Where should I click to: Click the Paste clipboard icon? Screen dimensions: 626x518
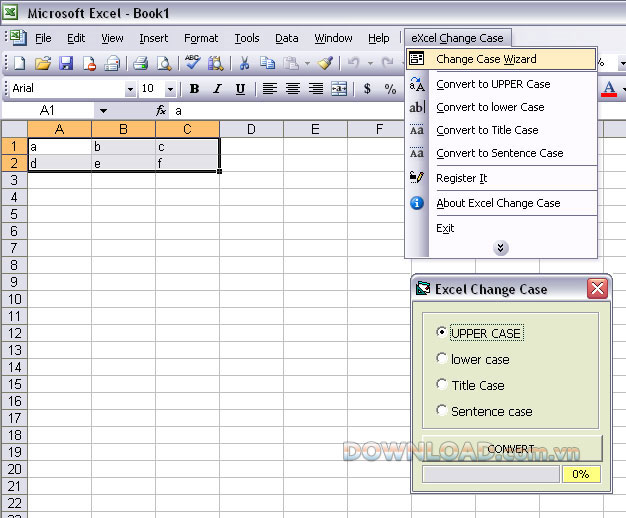pos(291,63)
